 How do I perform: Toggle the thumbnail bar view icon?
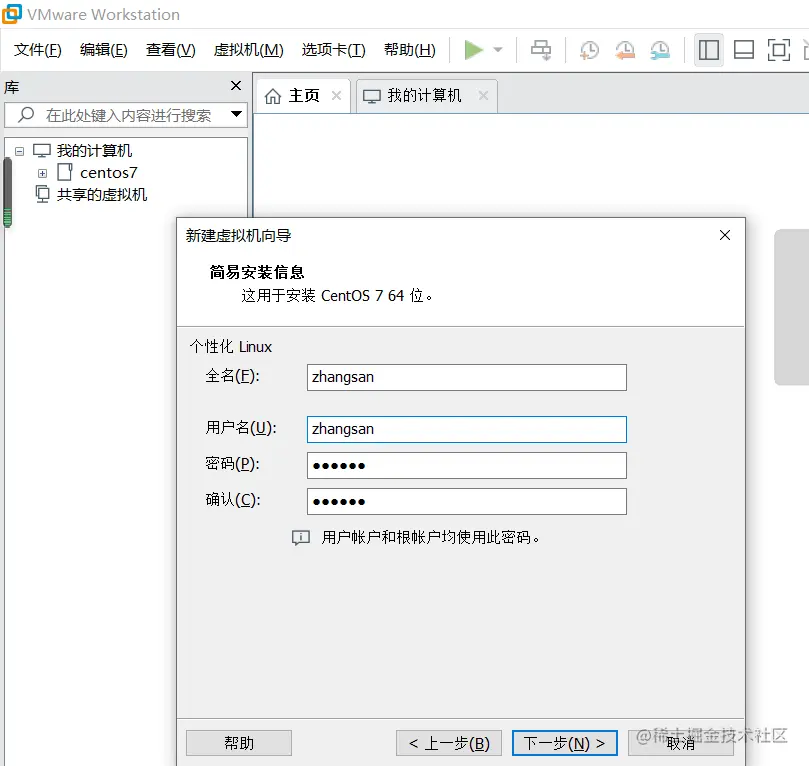pyautogui.click(x=743, y=50)
